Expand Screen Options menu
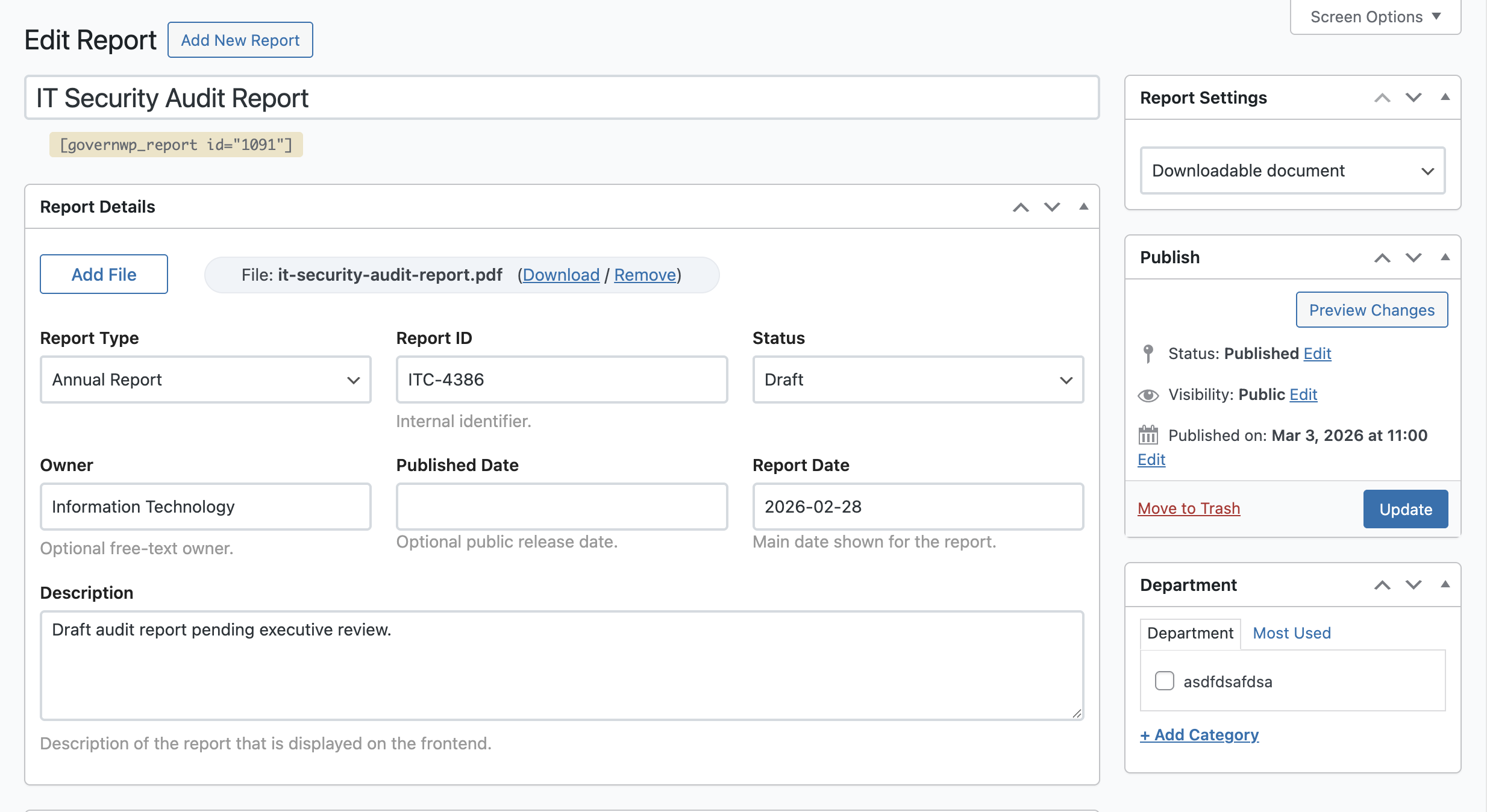This screenshot has width=1487, height=812. 1375,17
